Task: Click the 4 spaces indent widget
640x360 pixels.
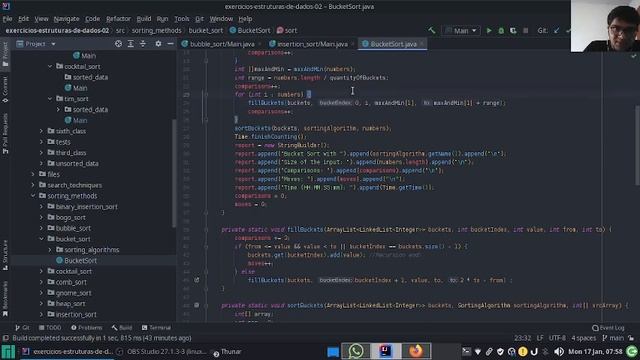Action: click(584, 338)
